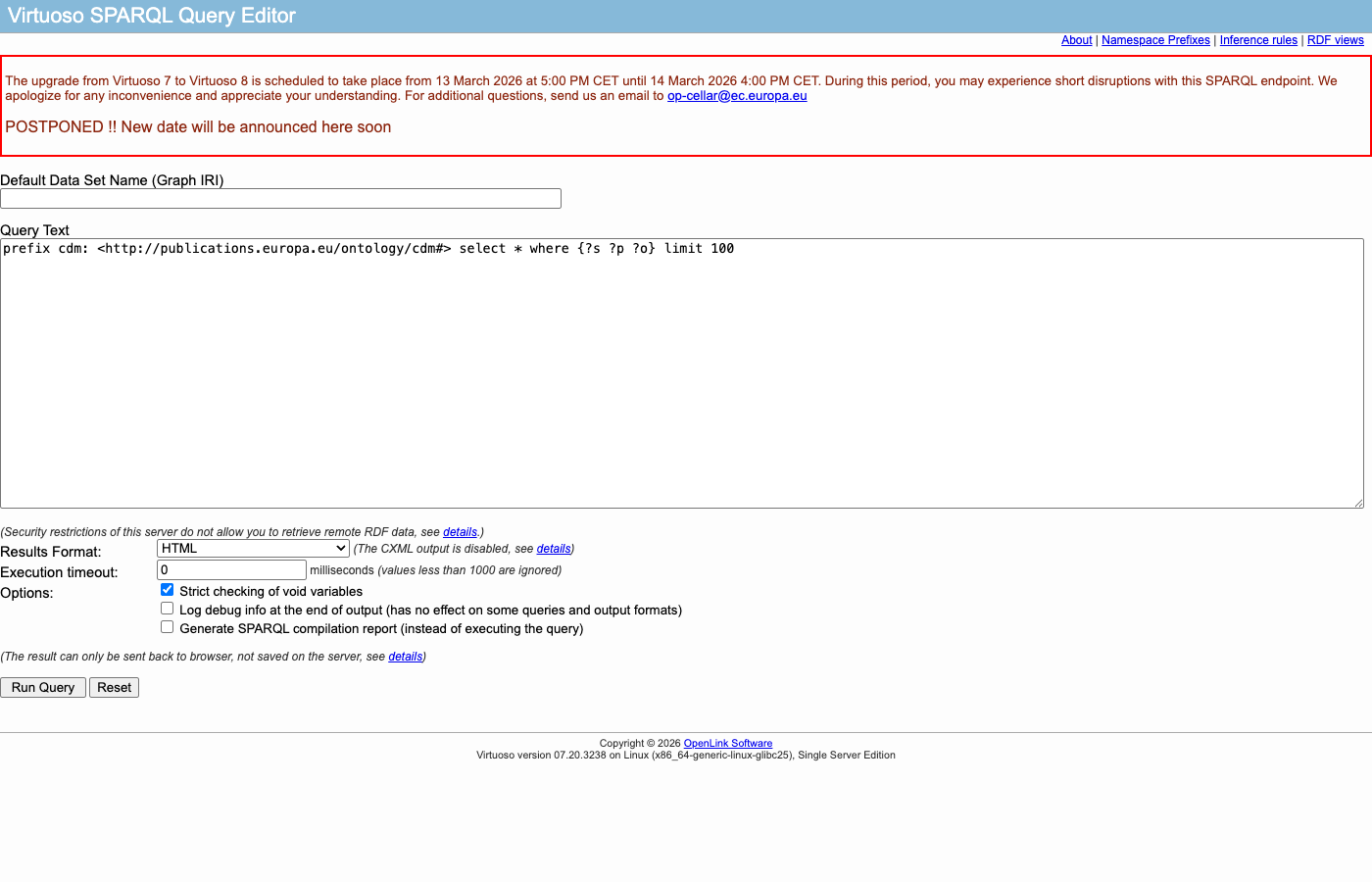
Task: Open the security restrictions details link
Action: click(460, 532)
